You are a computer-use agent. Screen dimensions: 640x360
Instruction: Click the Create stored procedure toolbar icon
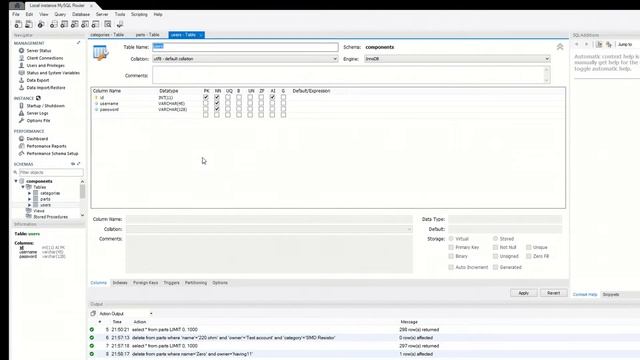[x=84, y=24]
